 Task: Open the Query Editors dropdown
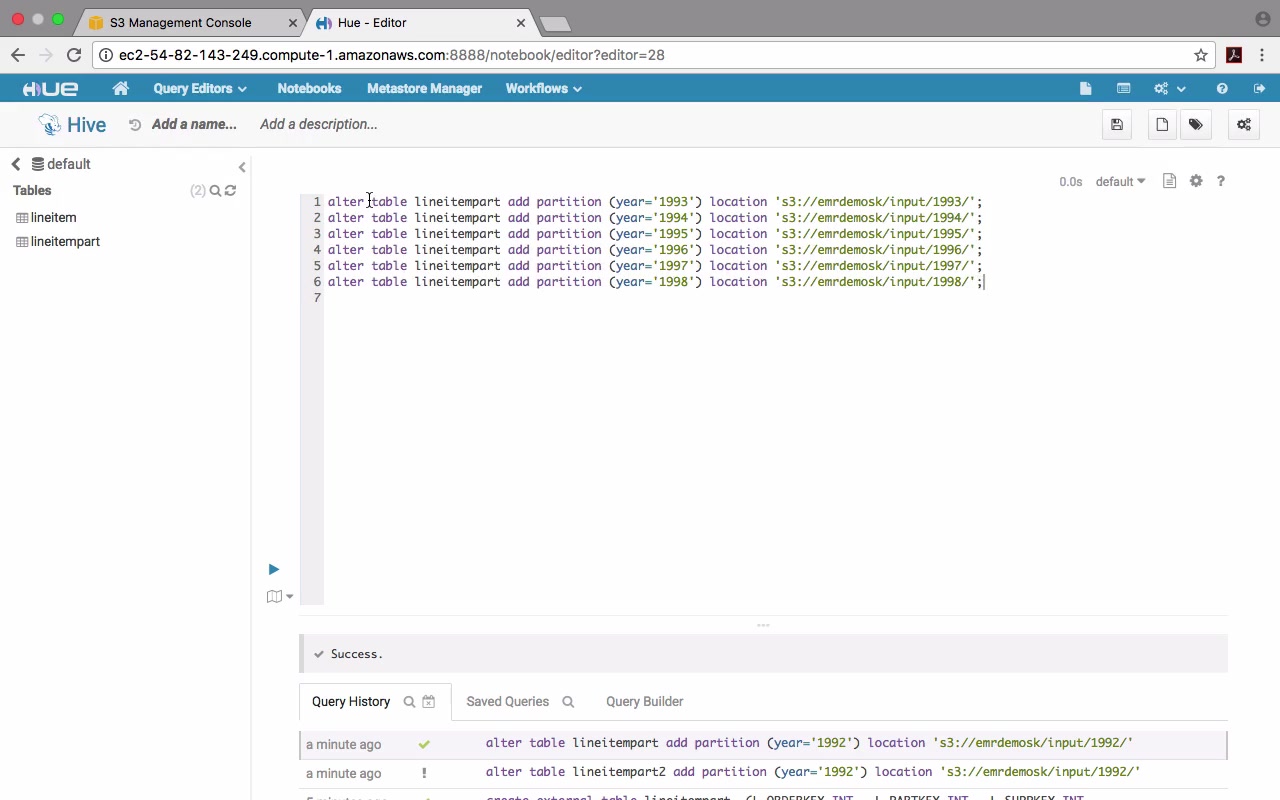[199, 89]
